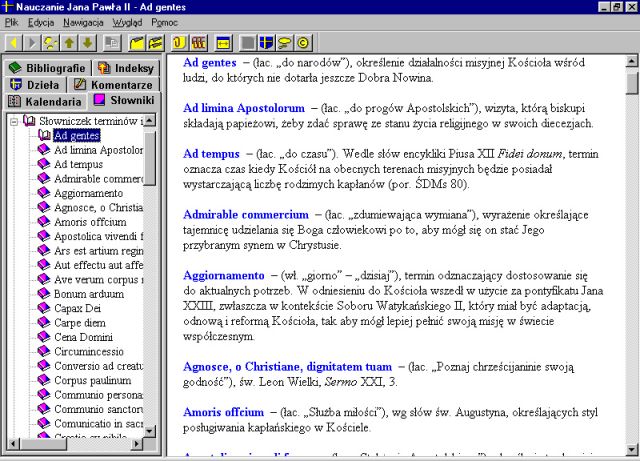Select Conversio ad creaturam tree entry
Viewport: 640px width, 461px height.
(x=98, y=365)
